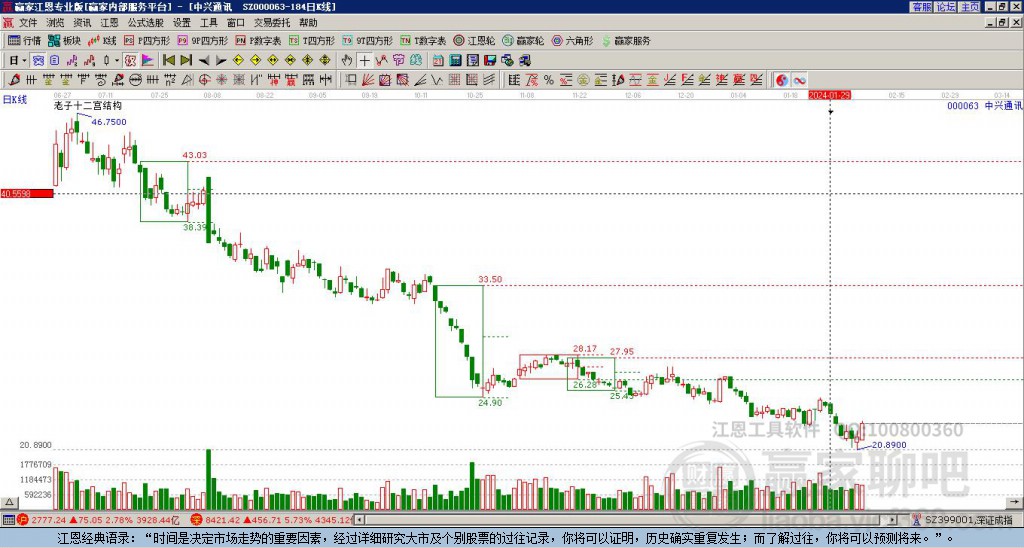Jump to last bar with right-end arrow
1024x548 pixels.
click(186, 60)
